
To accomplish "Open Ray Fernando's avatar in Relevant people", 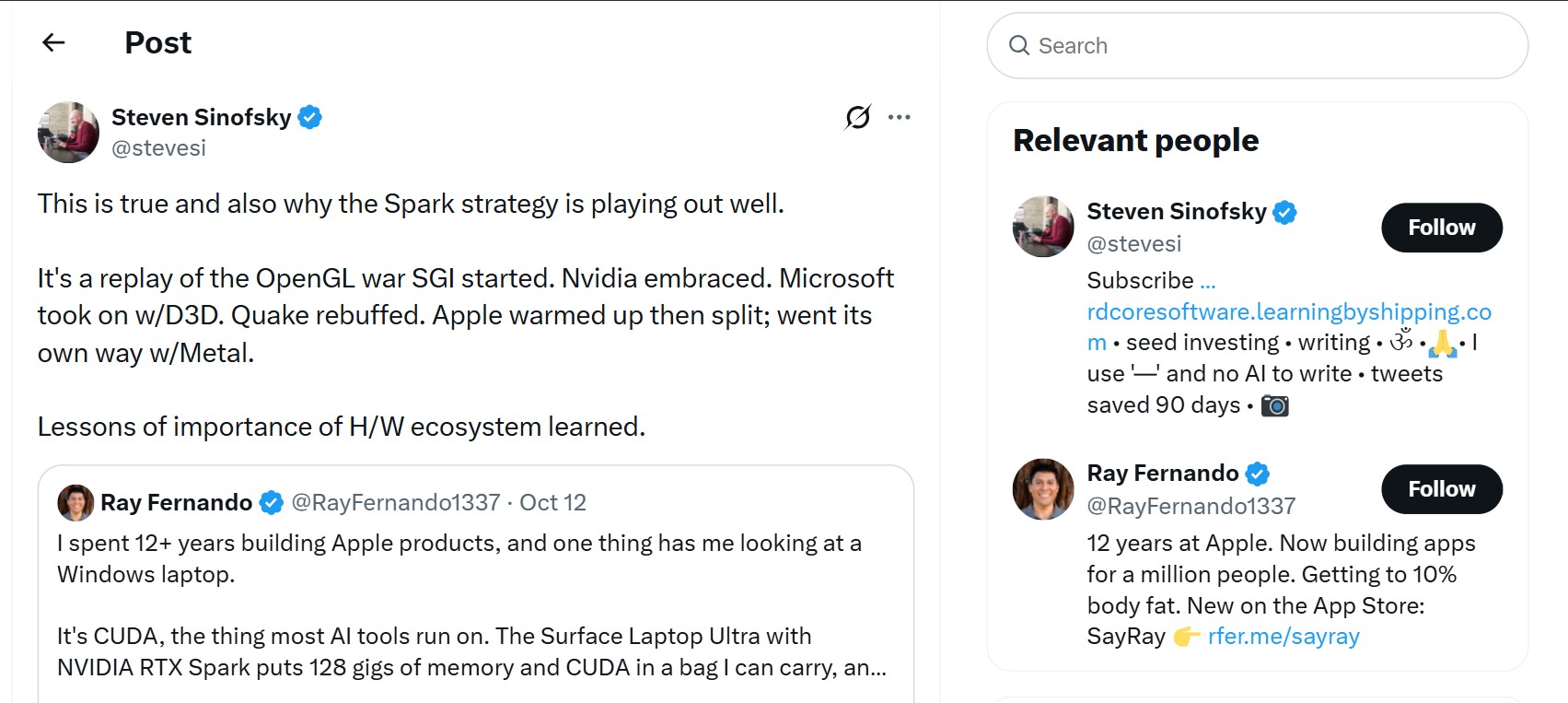I will click(x=1043, y=488).
